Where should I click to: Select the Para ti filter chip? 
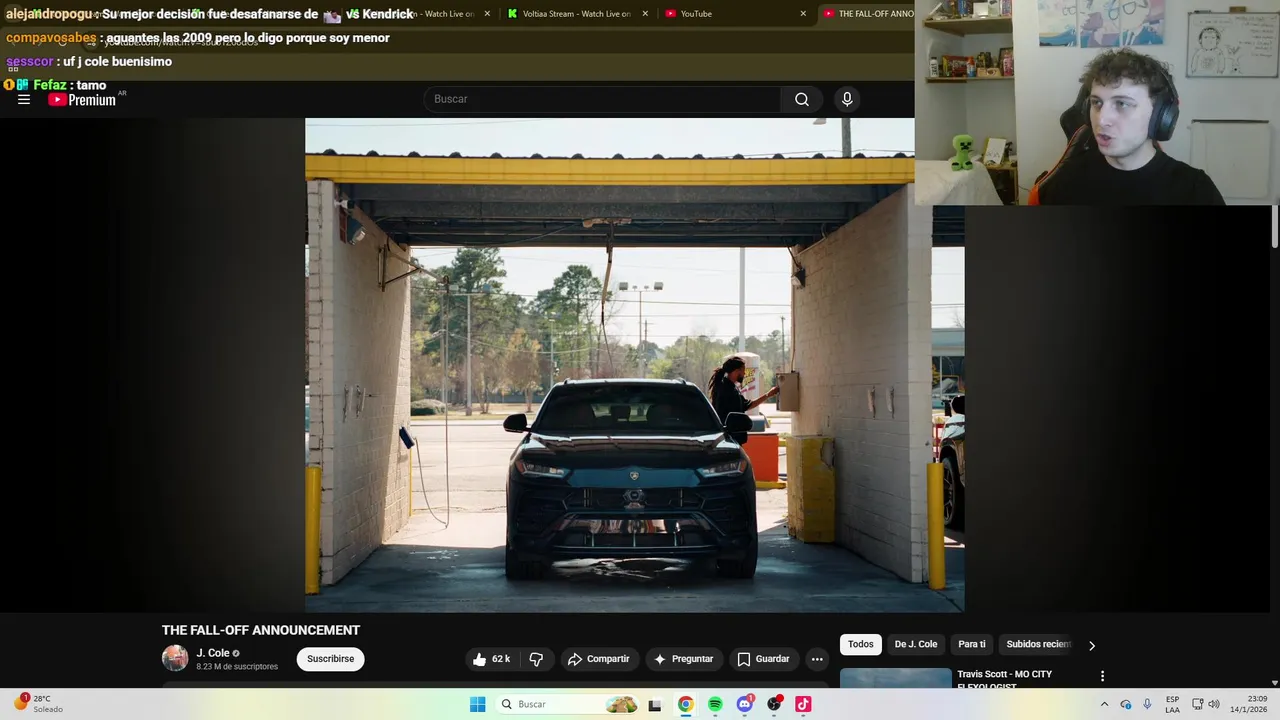coord(972,644)
